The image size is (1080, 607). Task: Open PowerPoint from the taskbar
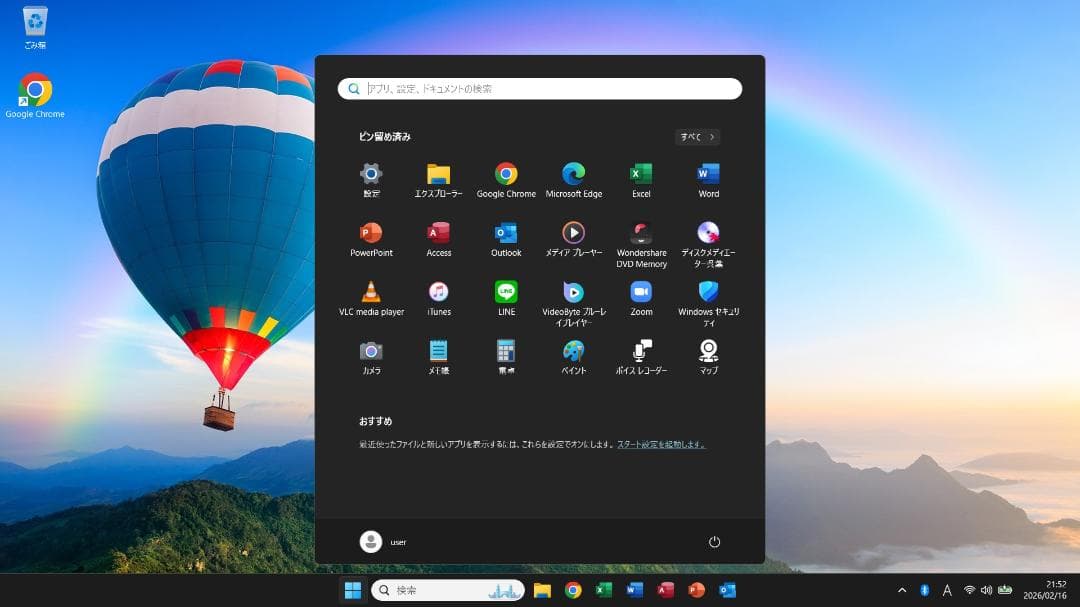pyautogui.click(x=696, y=590)
